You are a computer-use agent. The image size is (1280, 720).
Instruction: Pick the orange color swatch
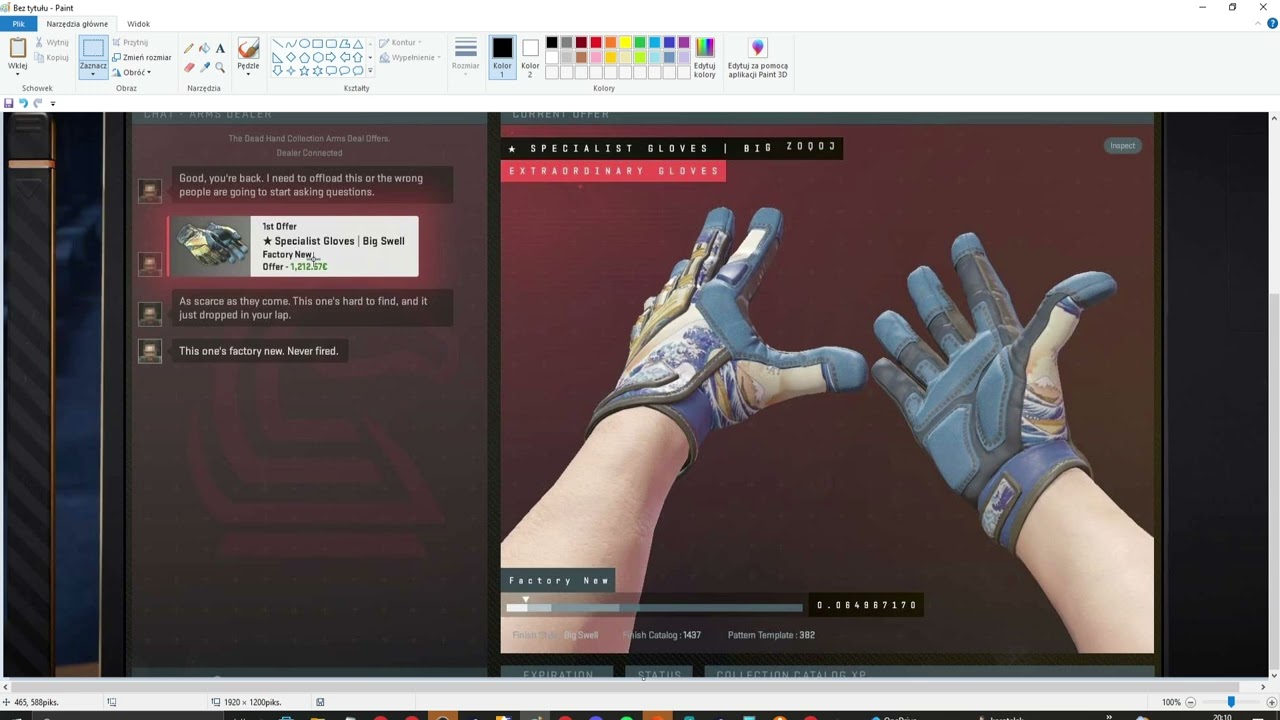[610, 43]
